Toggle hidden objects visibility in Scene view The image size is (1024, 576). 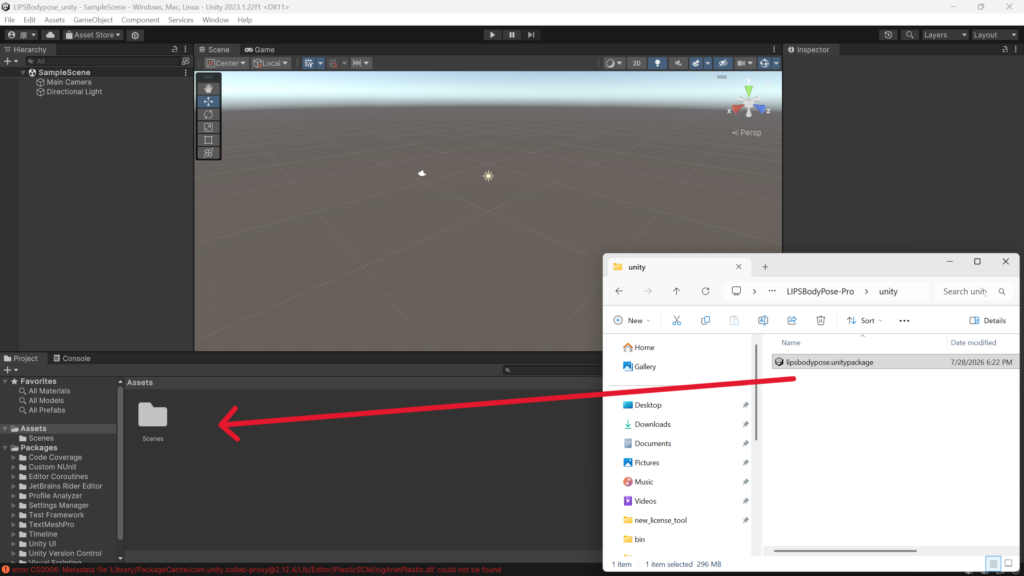point(723,63)
